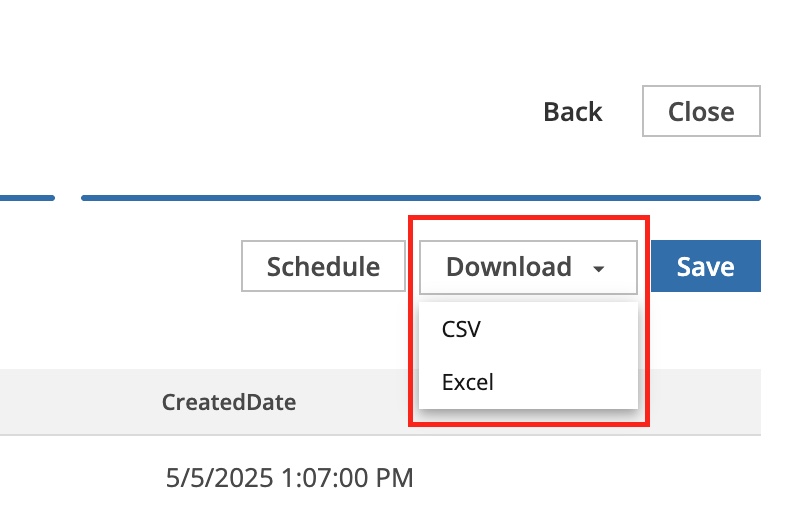Export the report as an Excel file
The height and width of the screenshot is (518, 786).
click(x=468, y=382)
